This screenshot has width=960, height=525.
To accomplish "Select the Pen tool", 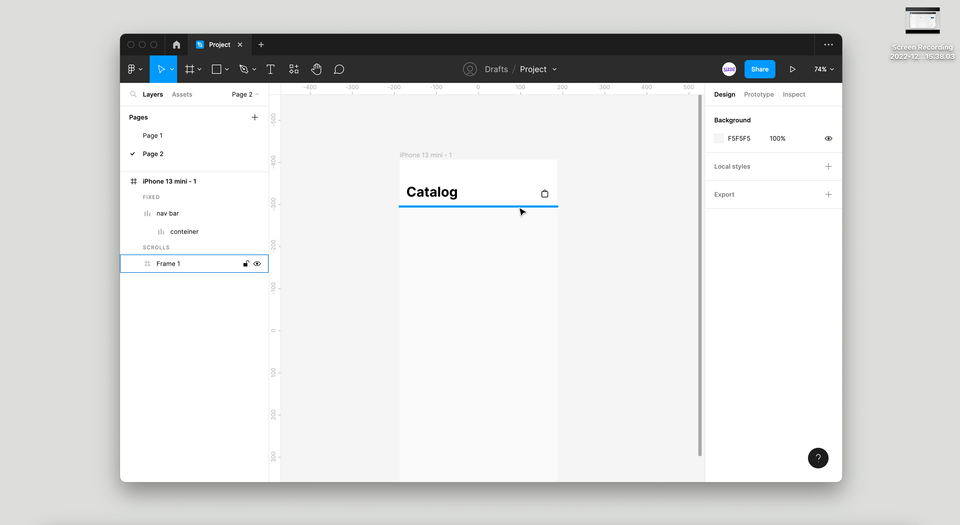I will 244,69.
